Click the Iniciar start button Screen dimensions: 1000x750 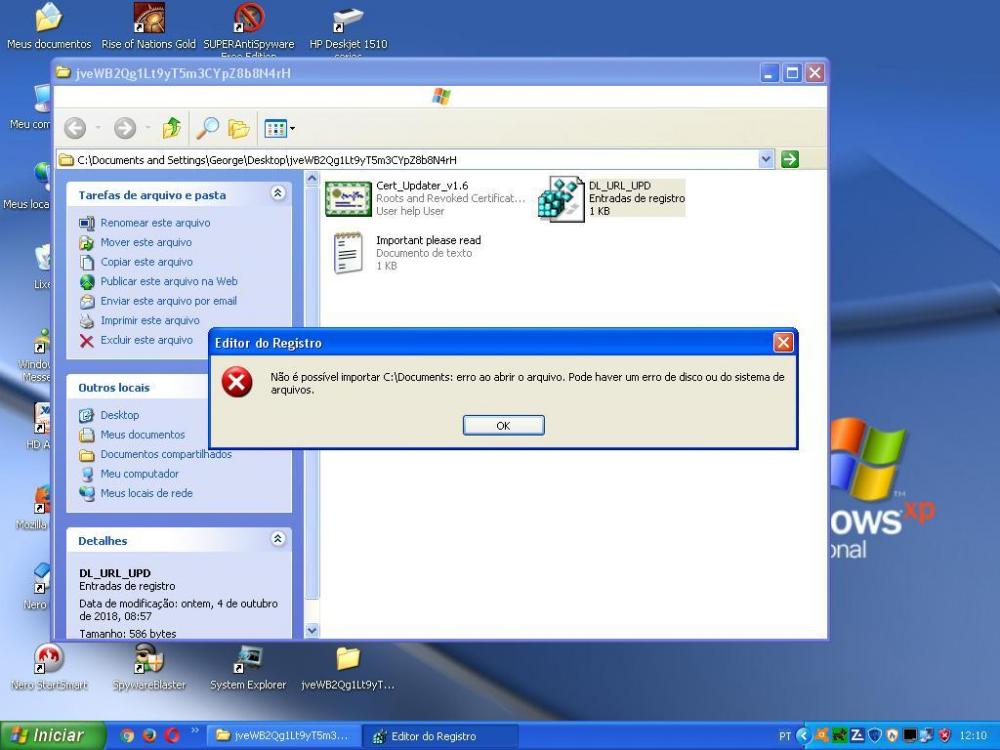pyautogui.click(x=48, y=736)
